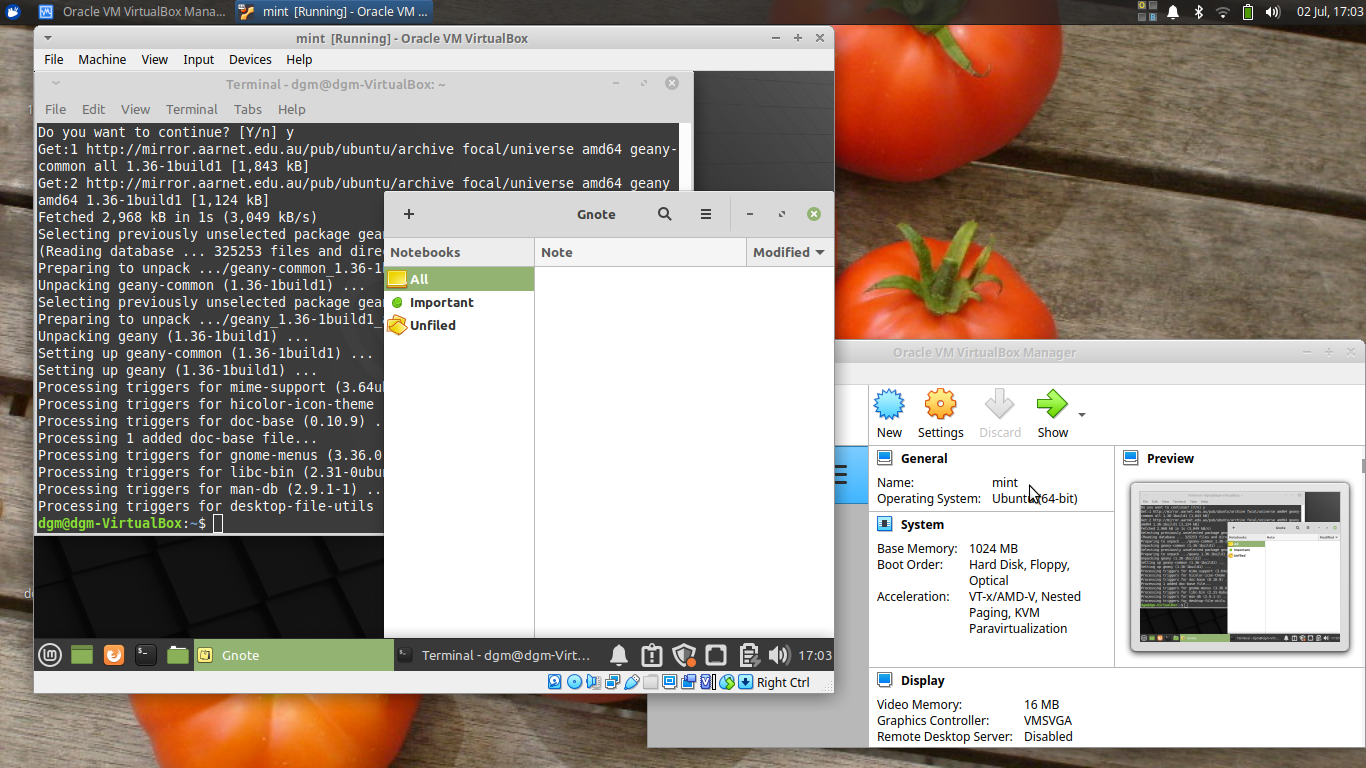Click the Gnote taskbar entry
The height and width of the screenshot is (768, 1366).
click(290, 655)
